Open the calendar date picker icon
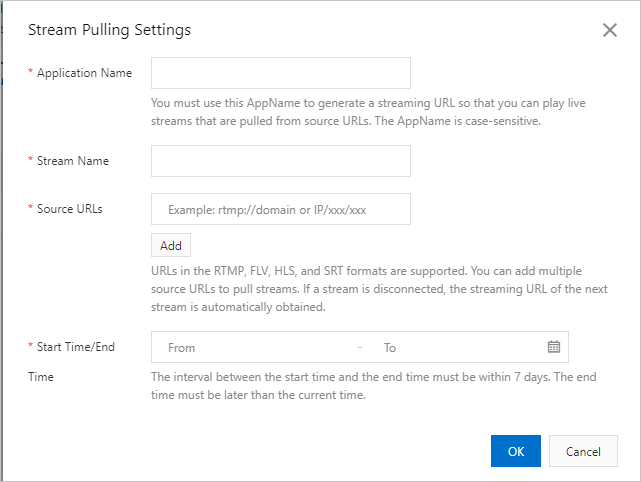The image size is (641, 482). (x=554, y=347)
